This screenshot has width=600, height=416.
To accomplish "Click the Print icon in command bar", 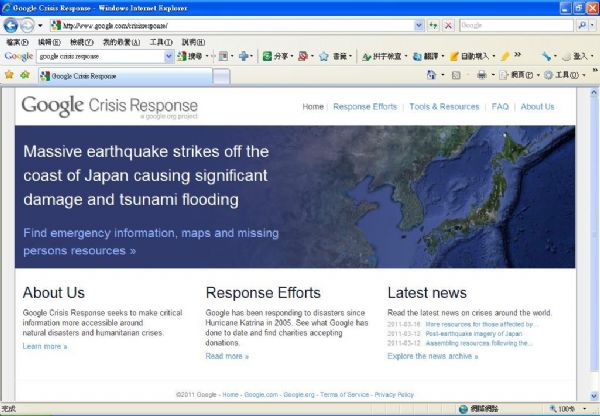I will pyautogui.click(x=481, y=75).
